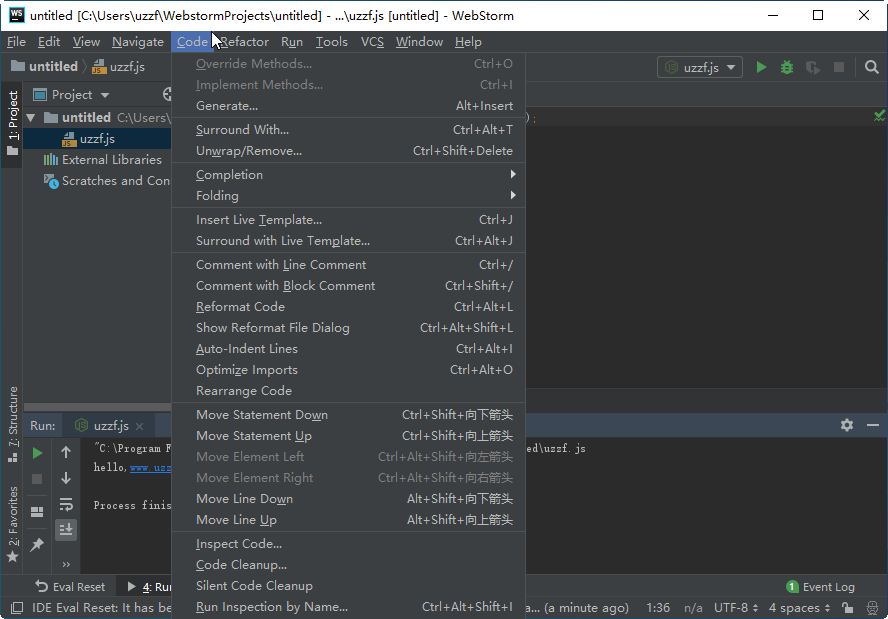Open the Favorites side tab
Screen dimensions: 888x619
(12, 524)
